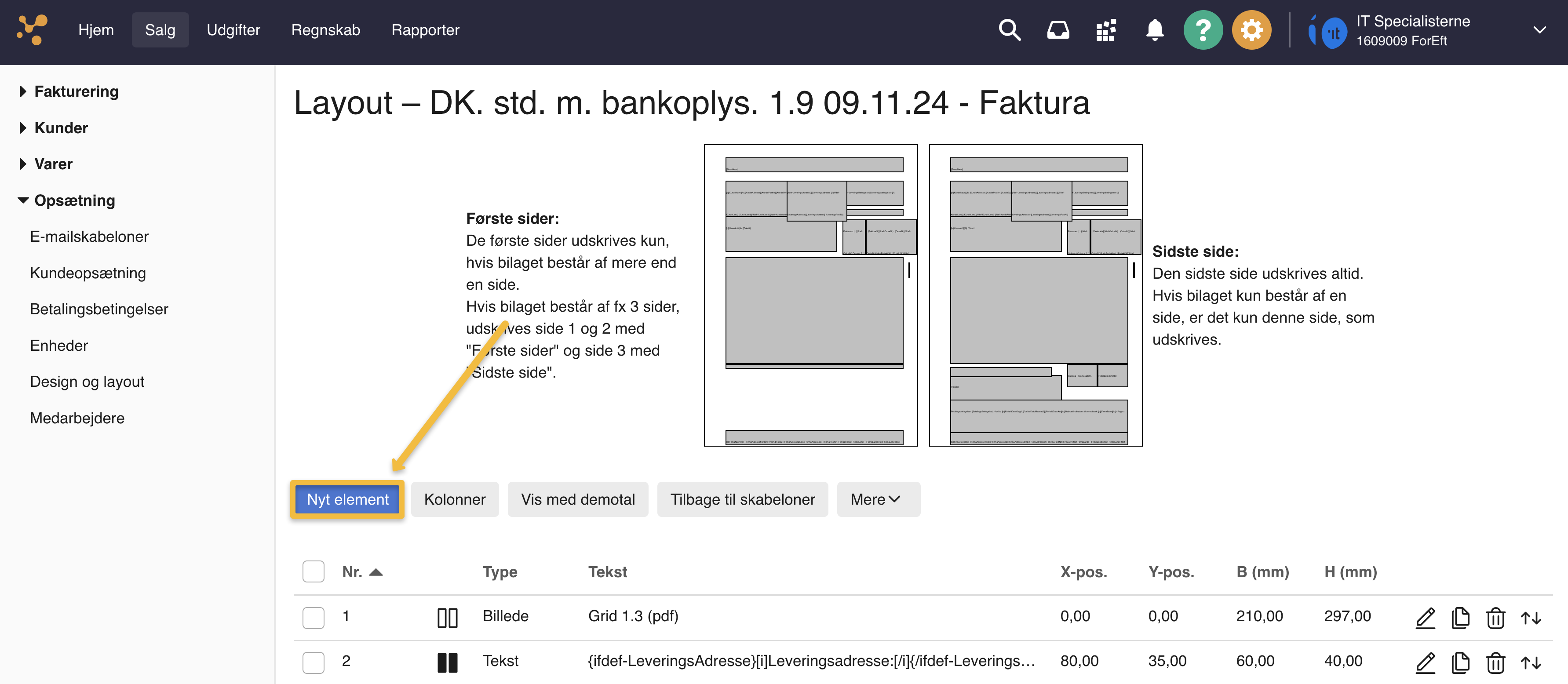Open the apps grid icon
The width and height of the screenshot is (1568, 684).
click(1106, 30)
